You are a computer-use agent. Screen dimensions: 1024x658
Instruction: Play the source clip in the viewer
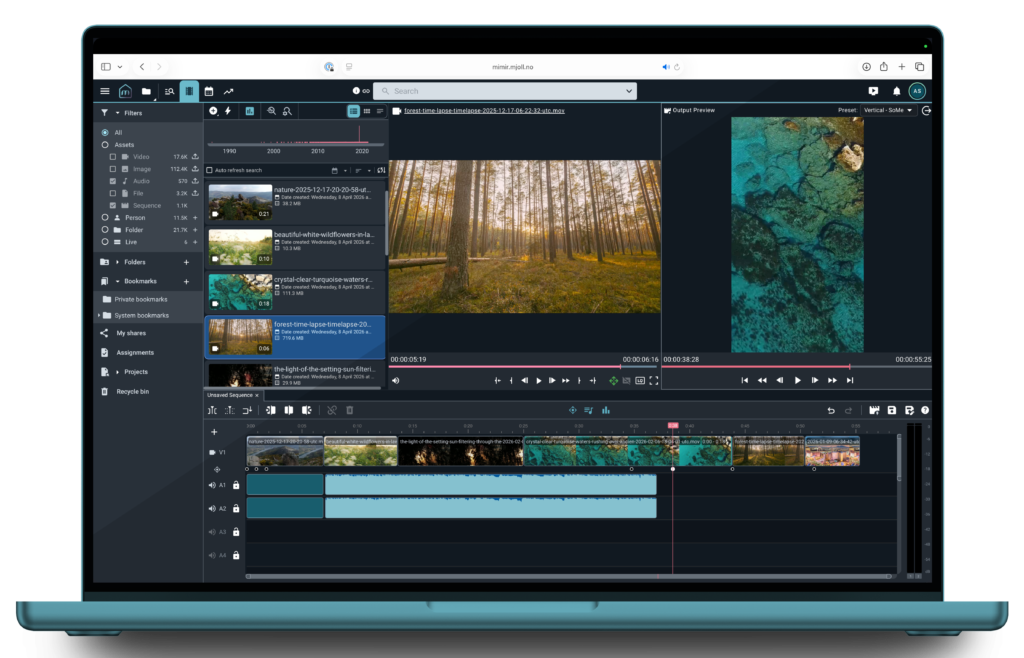(539, 381)
